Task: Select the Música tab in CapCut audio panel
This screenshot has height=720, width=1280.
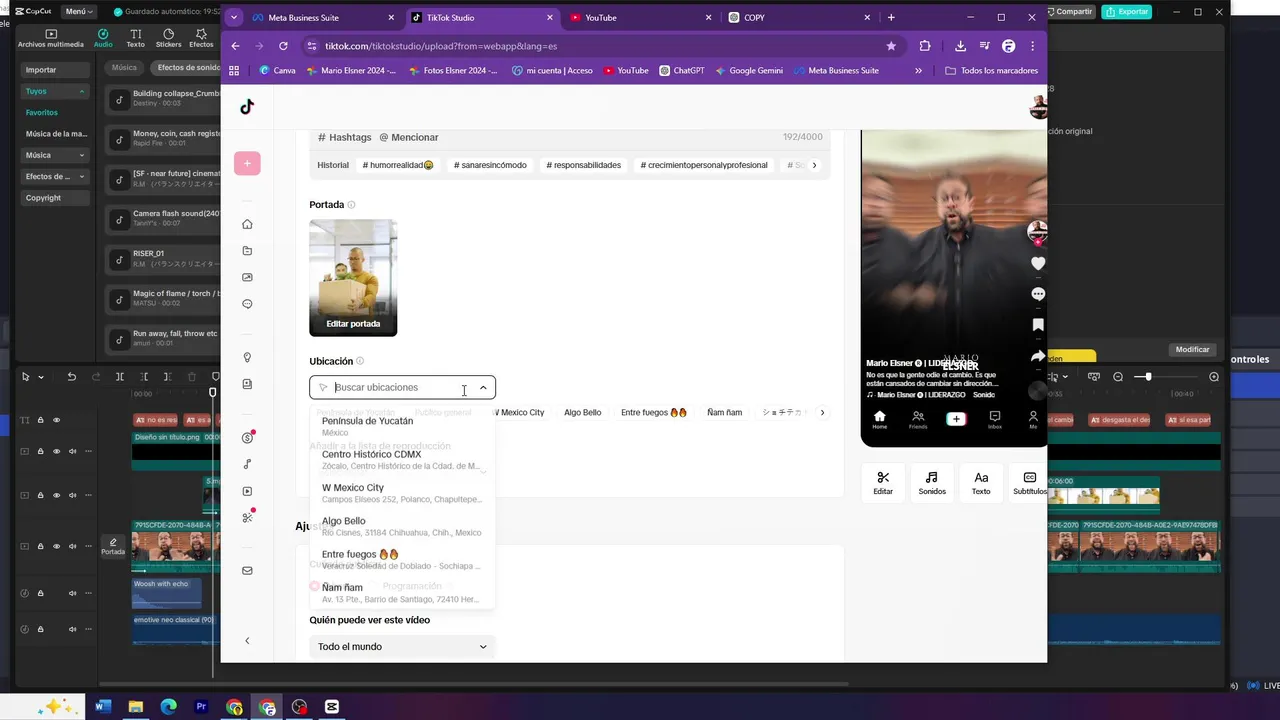Action: pos(124,68)
